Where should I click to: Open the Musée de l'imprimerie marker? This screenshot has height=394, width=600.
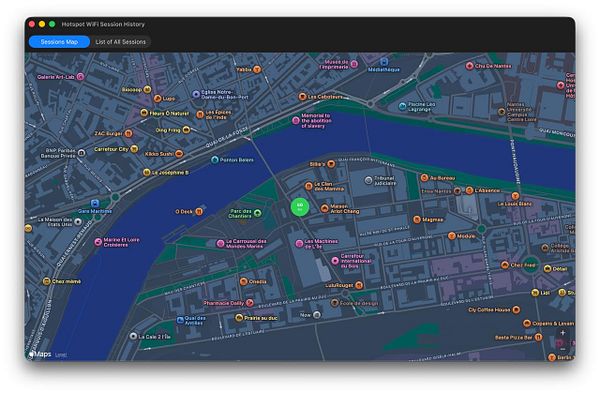(x=354, y=64)
